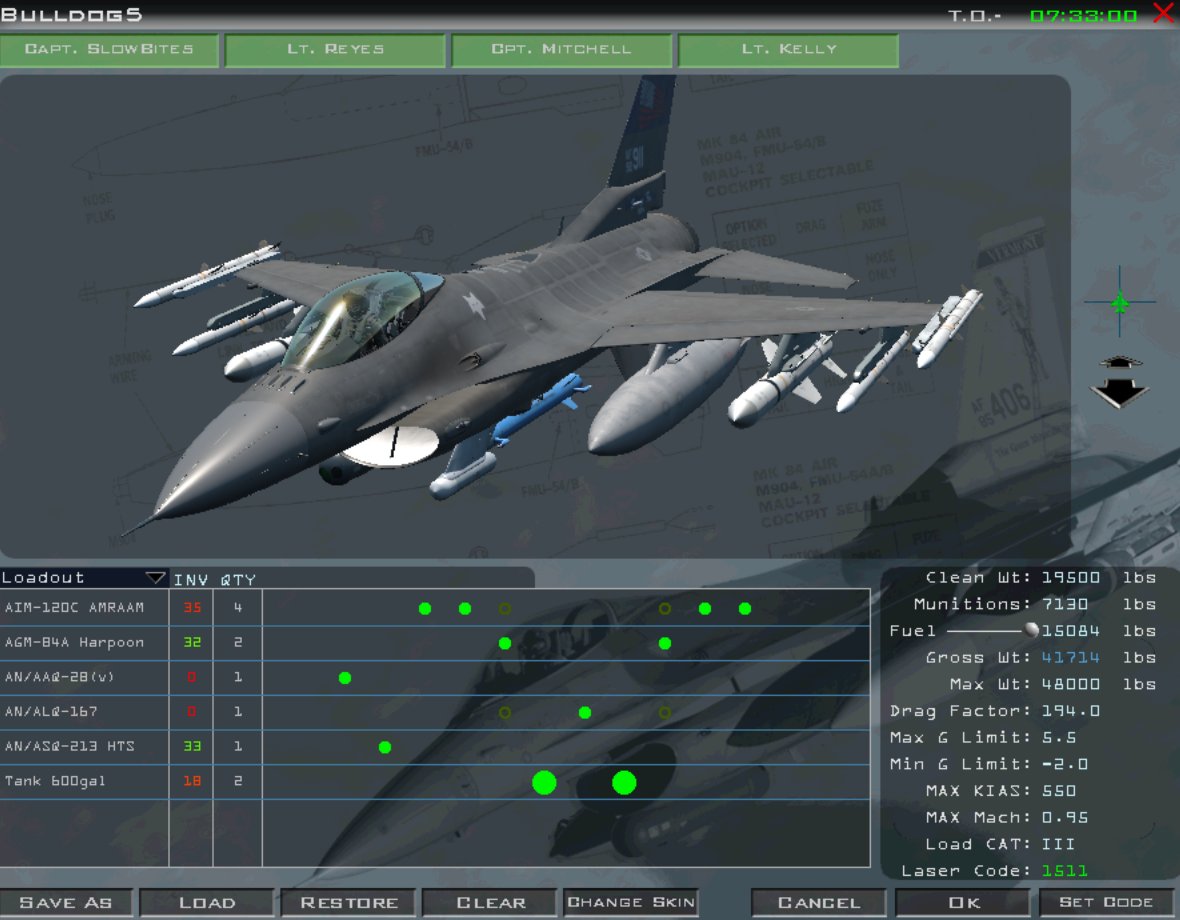
Task: Click Gross Wt value 41714
Action: [1070, 657]
